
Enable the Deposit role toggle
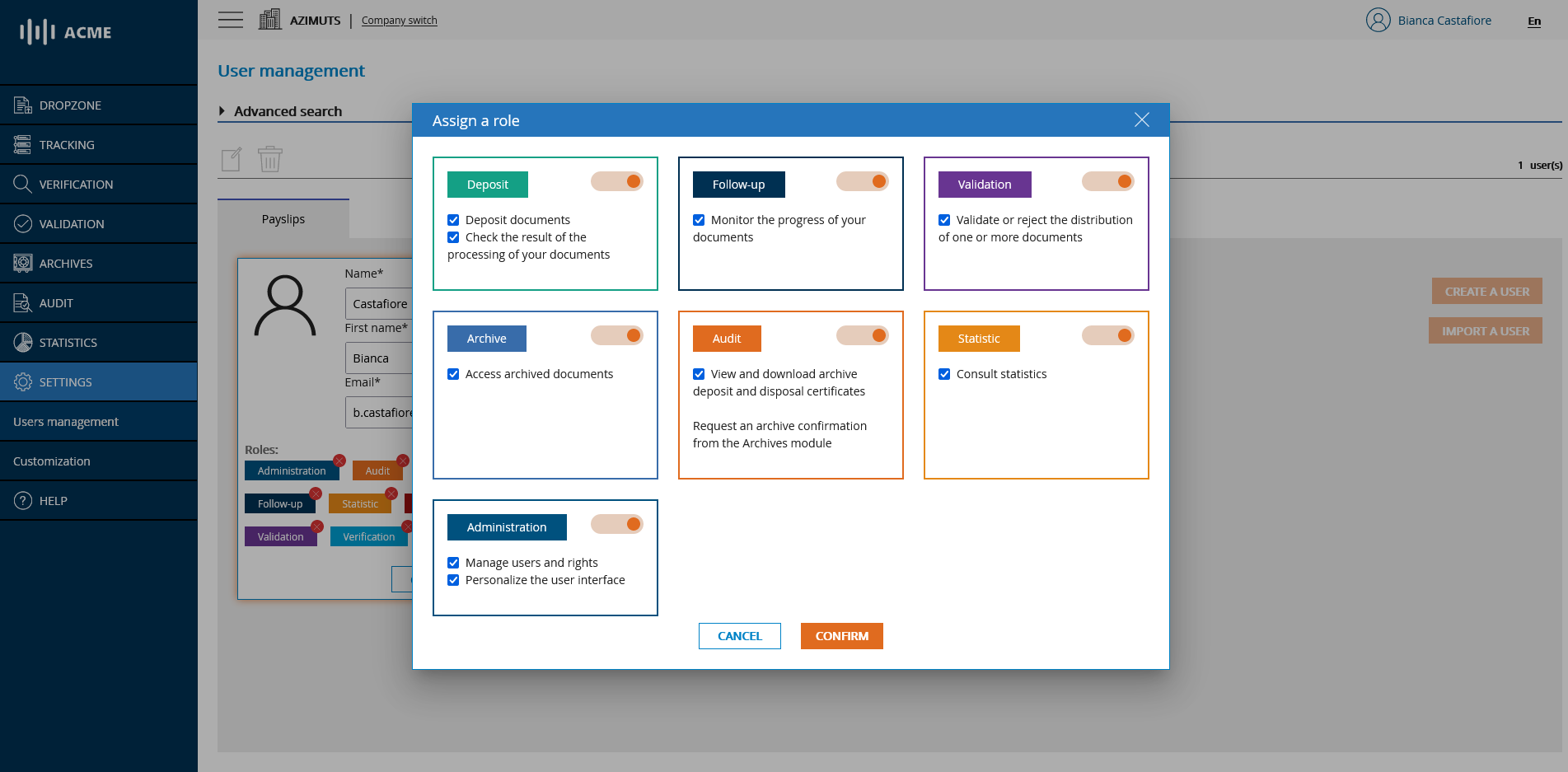tap(617, 180)
